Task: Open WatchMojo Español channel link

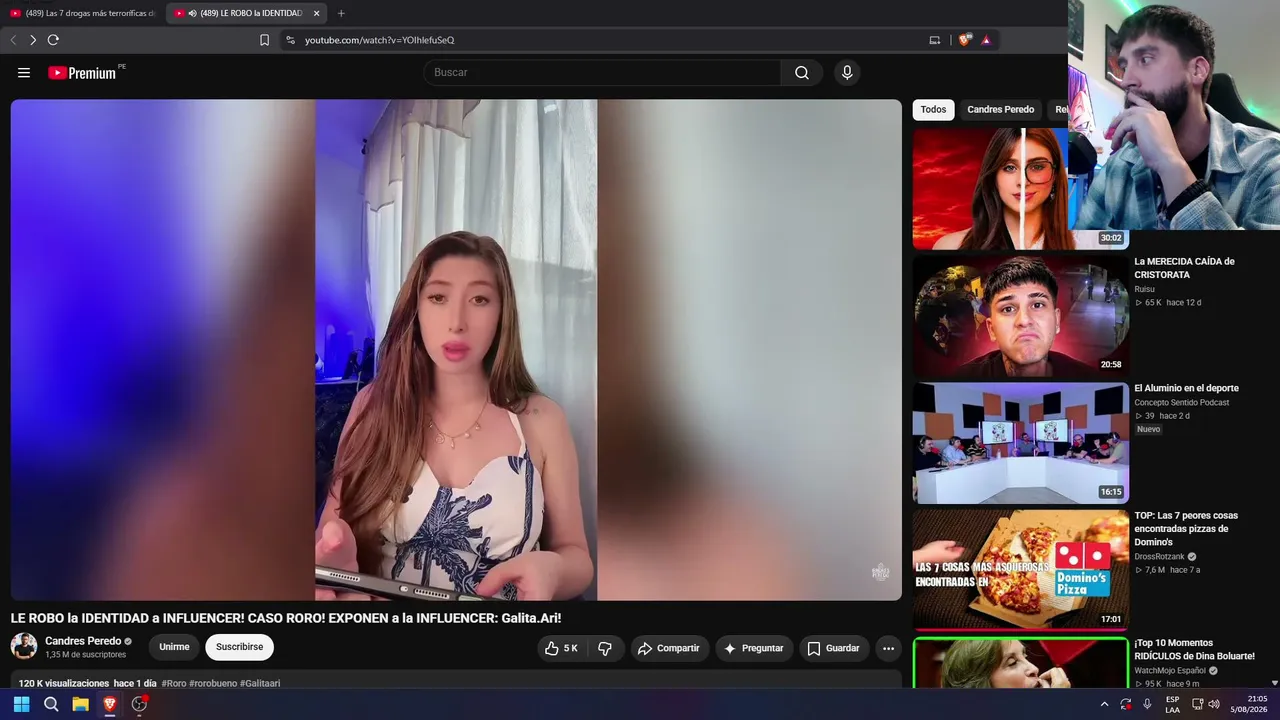Action: pyautogui.click(x=1170, y=671)
